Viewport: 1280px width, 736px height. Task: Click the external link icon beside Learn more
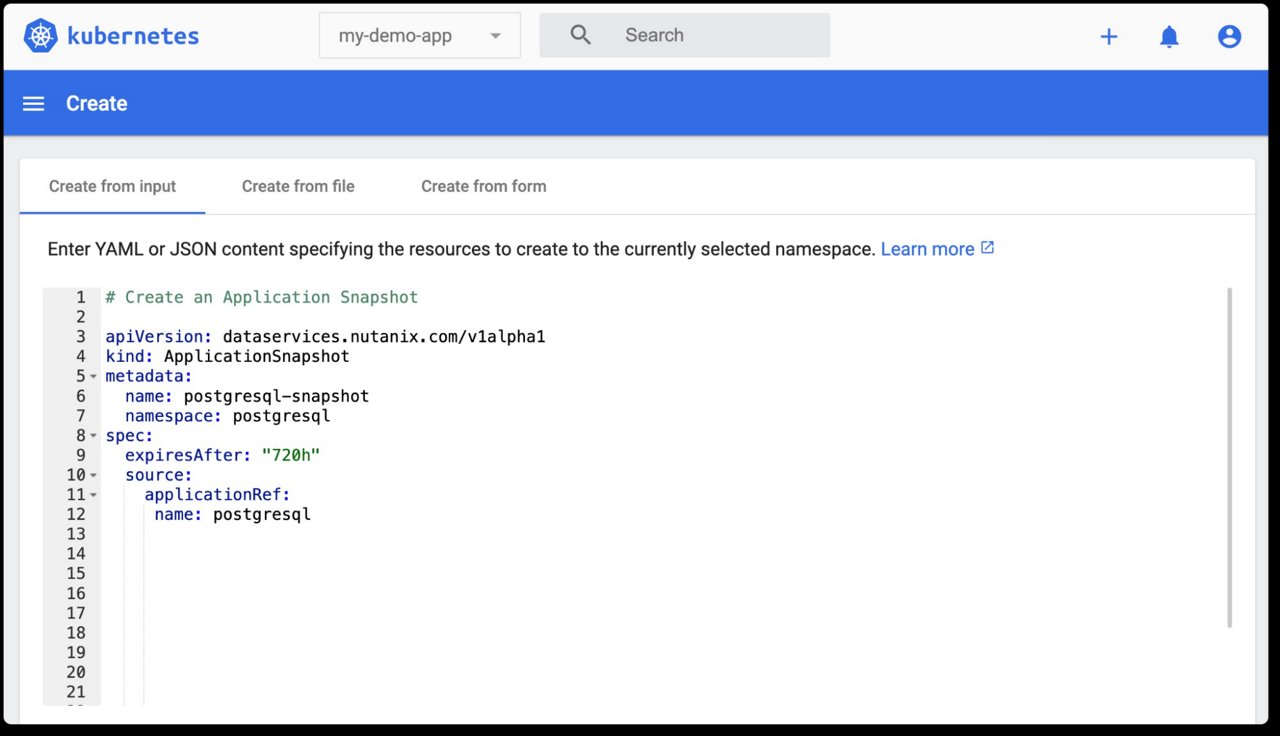pos(987,248)
